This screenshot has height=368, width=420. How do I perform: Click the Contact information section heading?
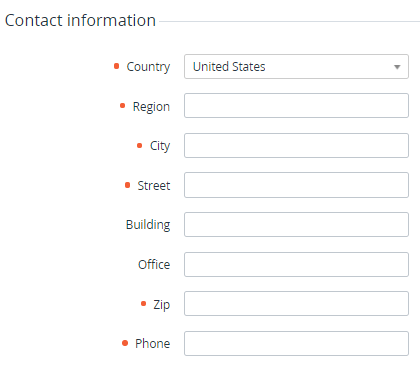(80, 20)
